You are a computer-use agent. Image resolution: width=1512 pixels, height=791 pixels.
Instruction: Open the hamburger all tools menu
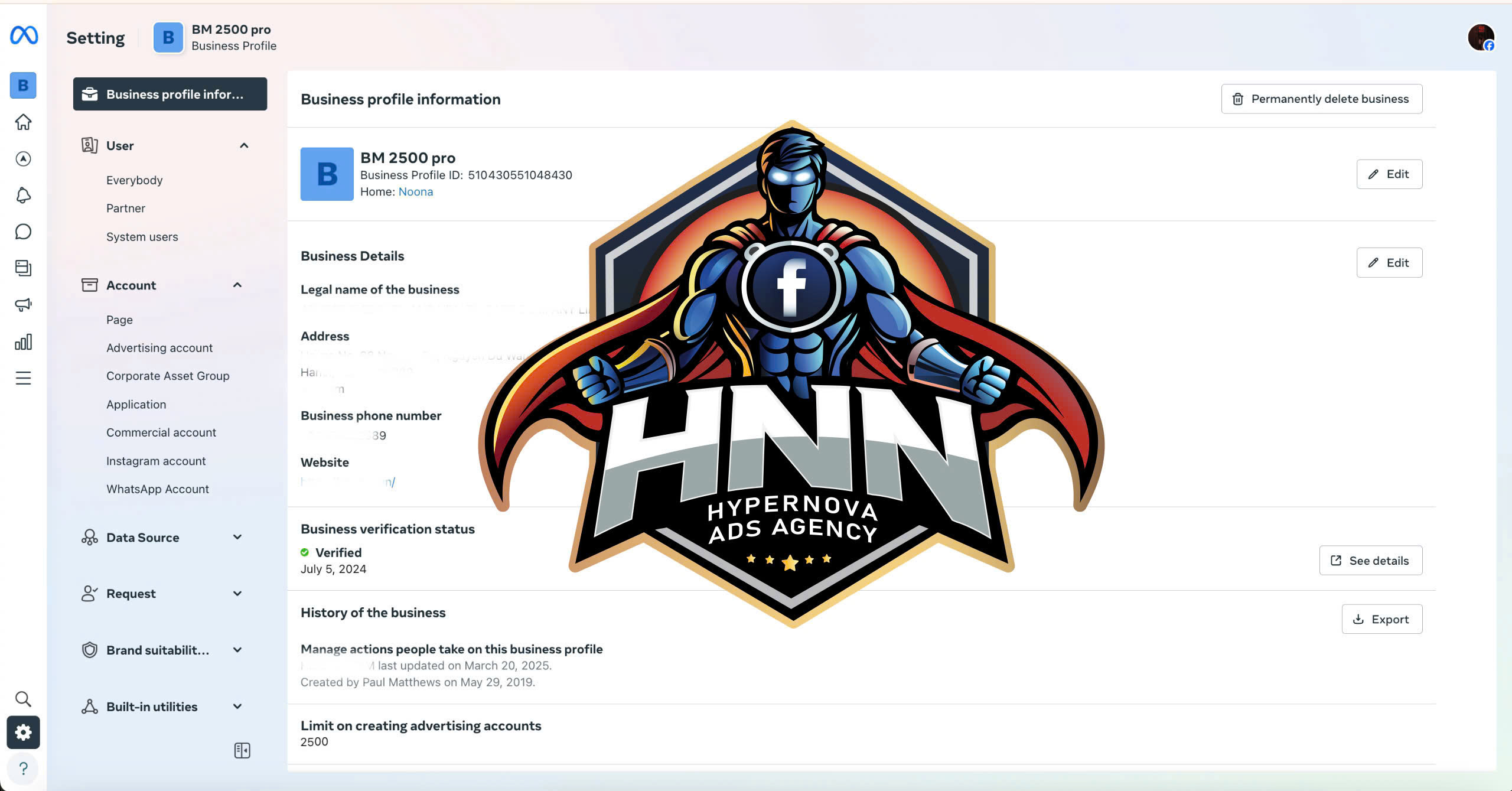point(23,378)
